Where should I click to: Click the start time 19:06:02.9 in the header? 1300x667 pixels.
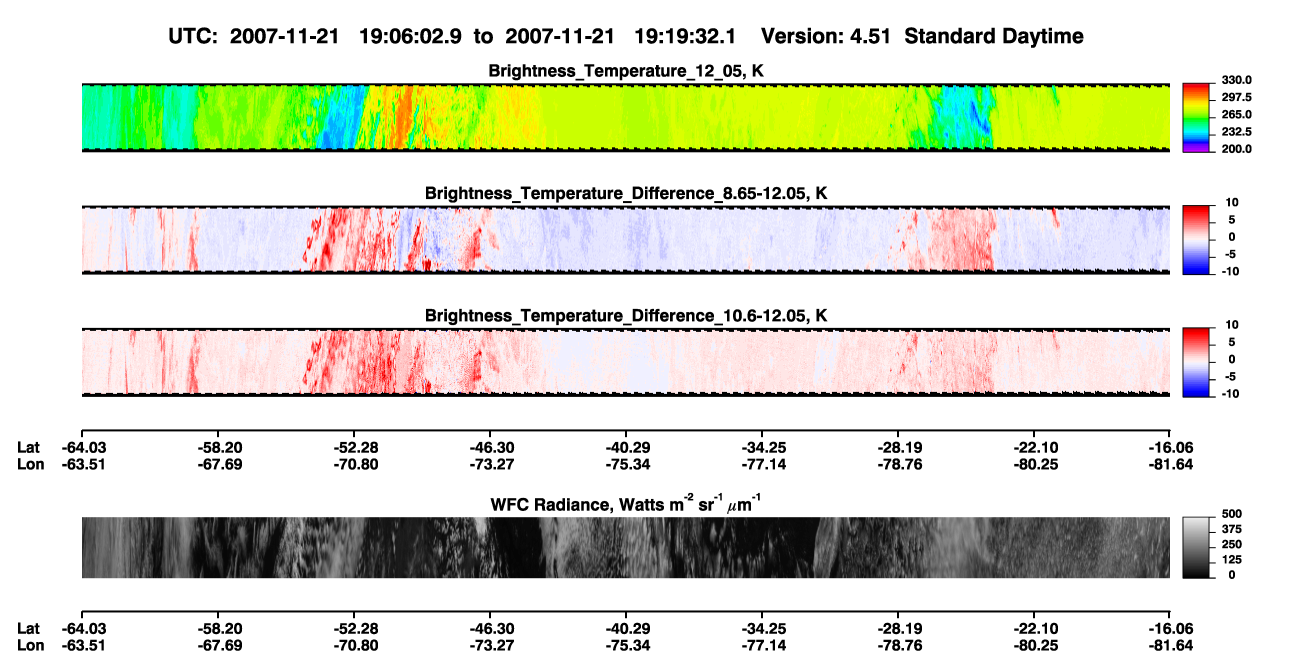(411, 36)
